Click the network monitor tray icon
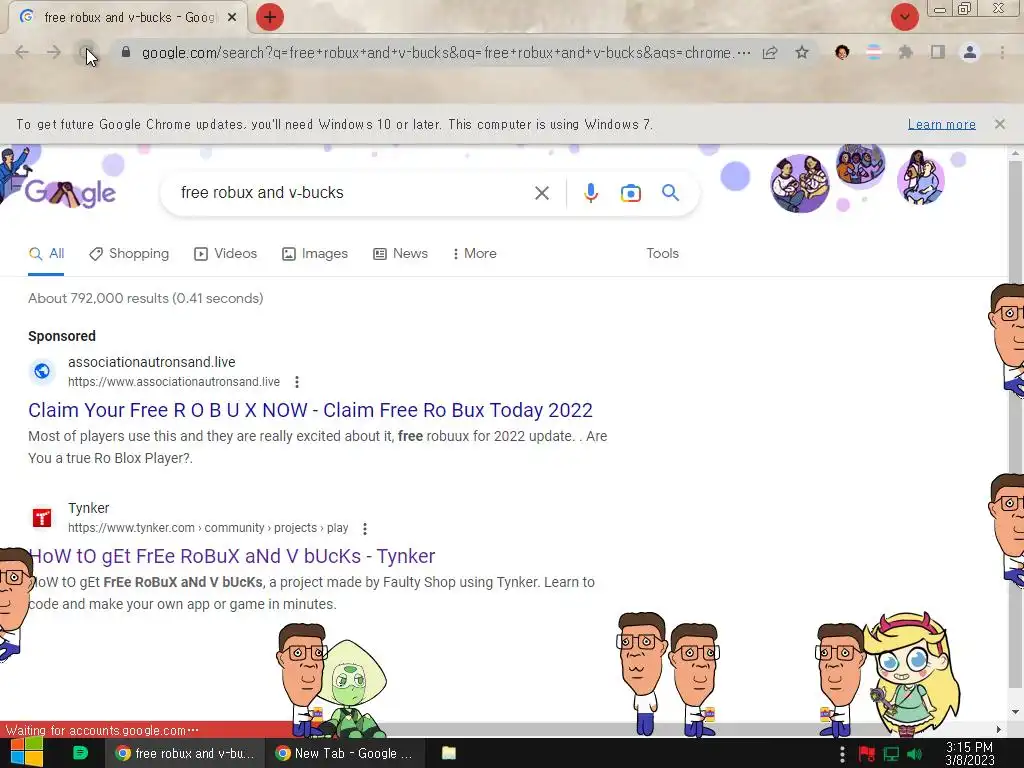 pos(891,754)
